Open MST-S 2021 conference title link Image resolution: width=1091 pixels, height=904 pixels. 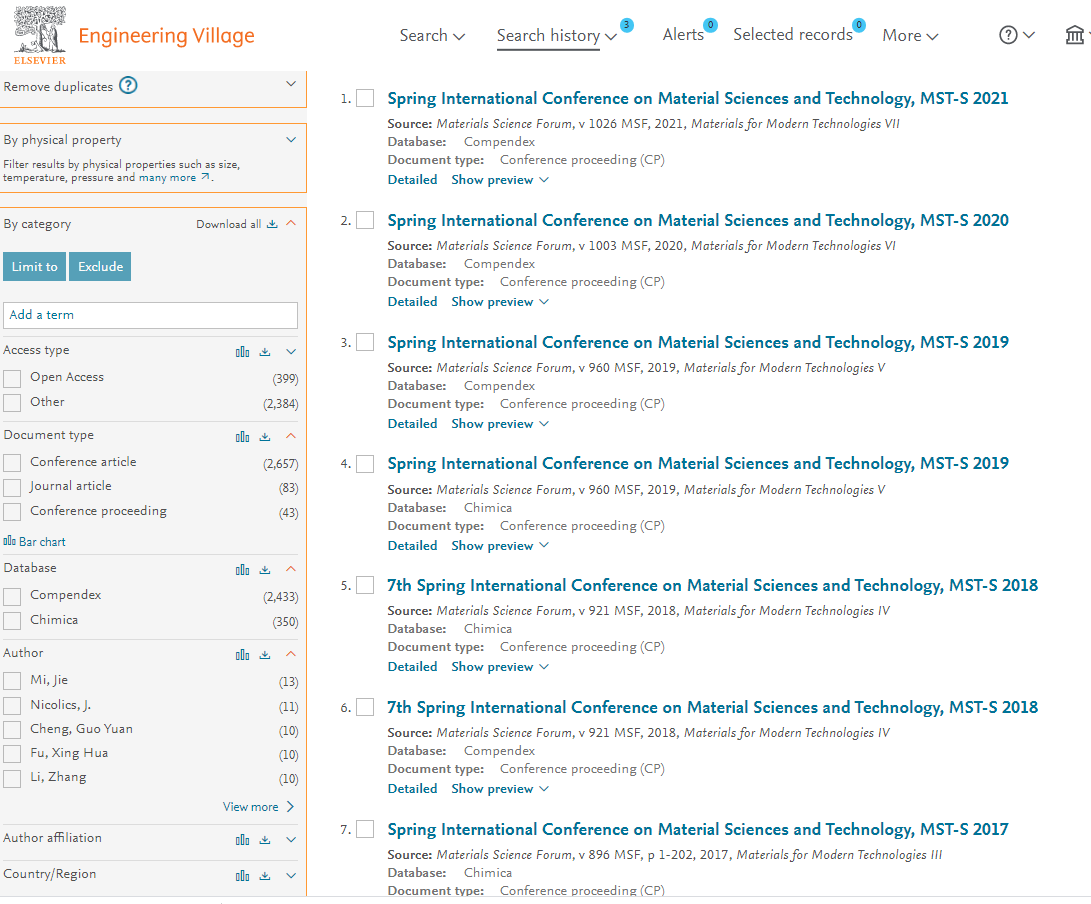coord(698,99)
